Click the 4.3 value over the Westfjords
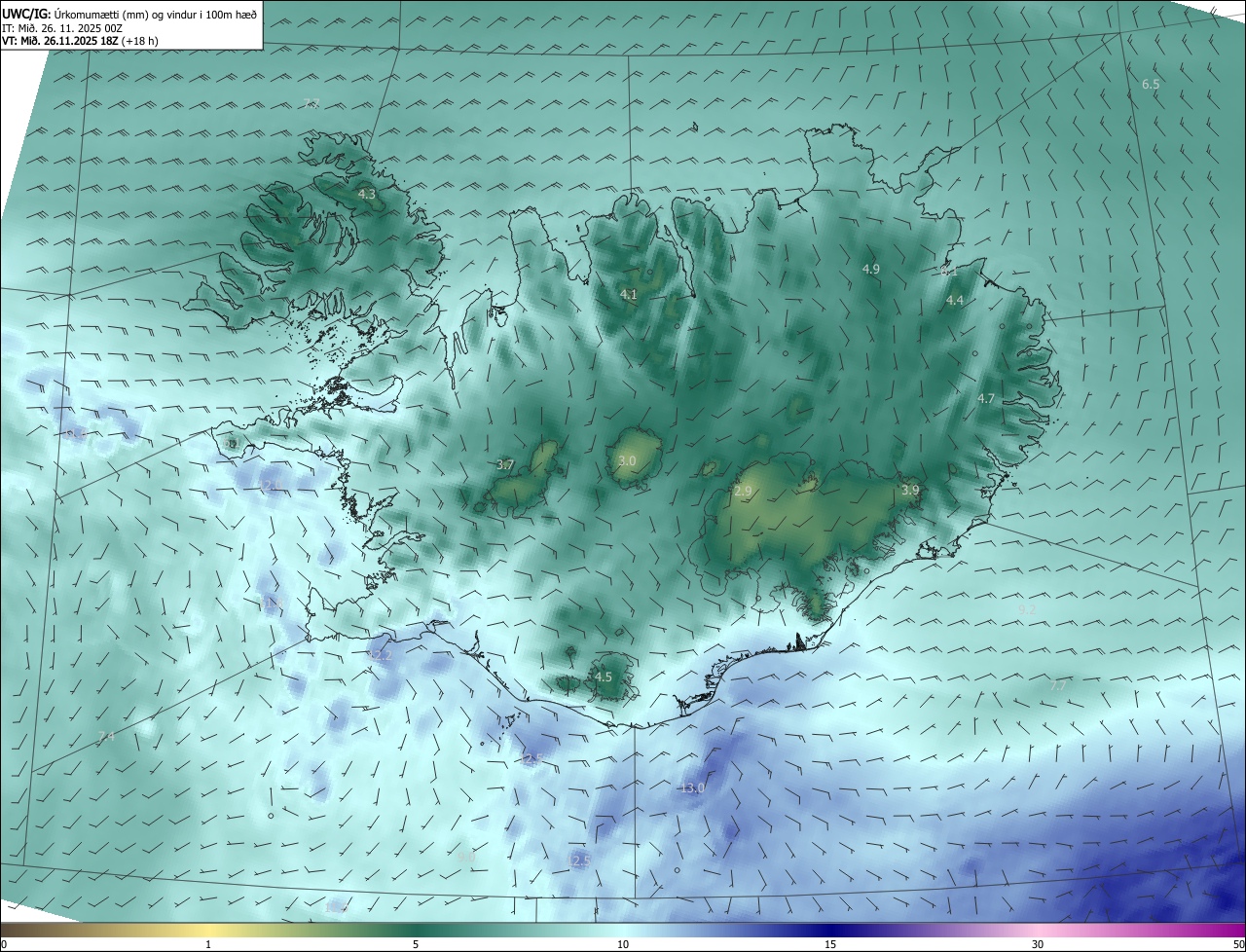The width and height of the screenshot is (1246, 952). click(367, 195)
